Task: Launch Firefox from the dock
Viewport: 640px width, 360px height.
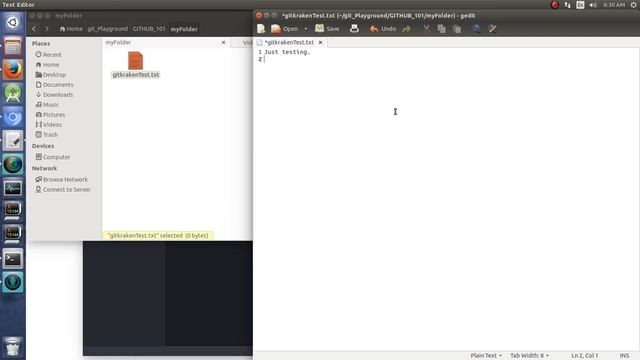Action: pyautogui.click(x=13, y=70)
